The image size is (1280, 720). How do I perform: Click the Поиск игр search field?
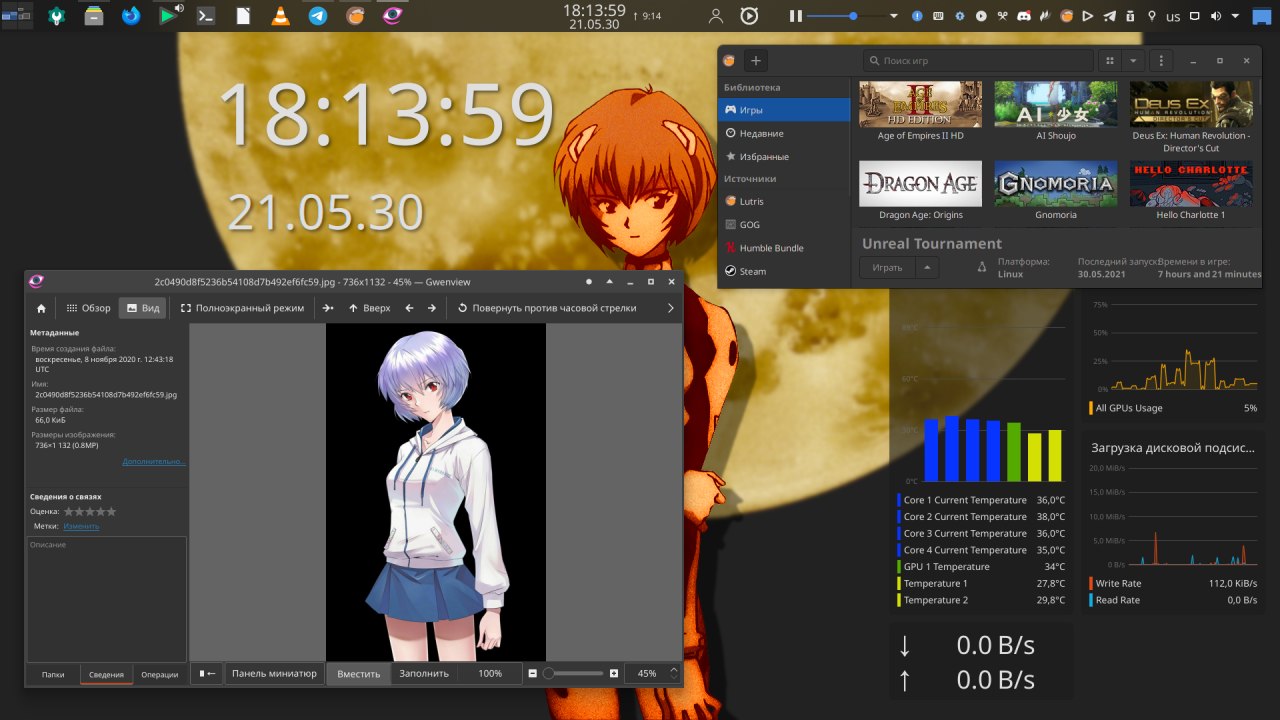pos(978,60)
